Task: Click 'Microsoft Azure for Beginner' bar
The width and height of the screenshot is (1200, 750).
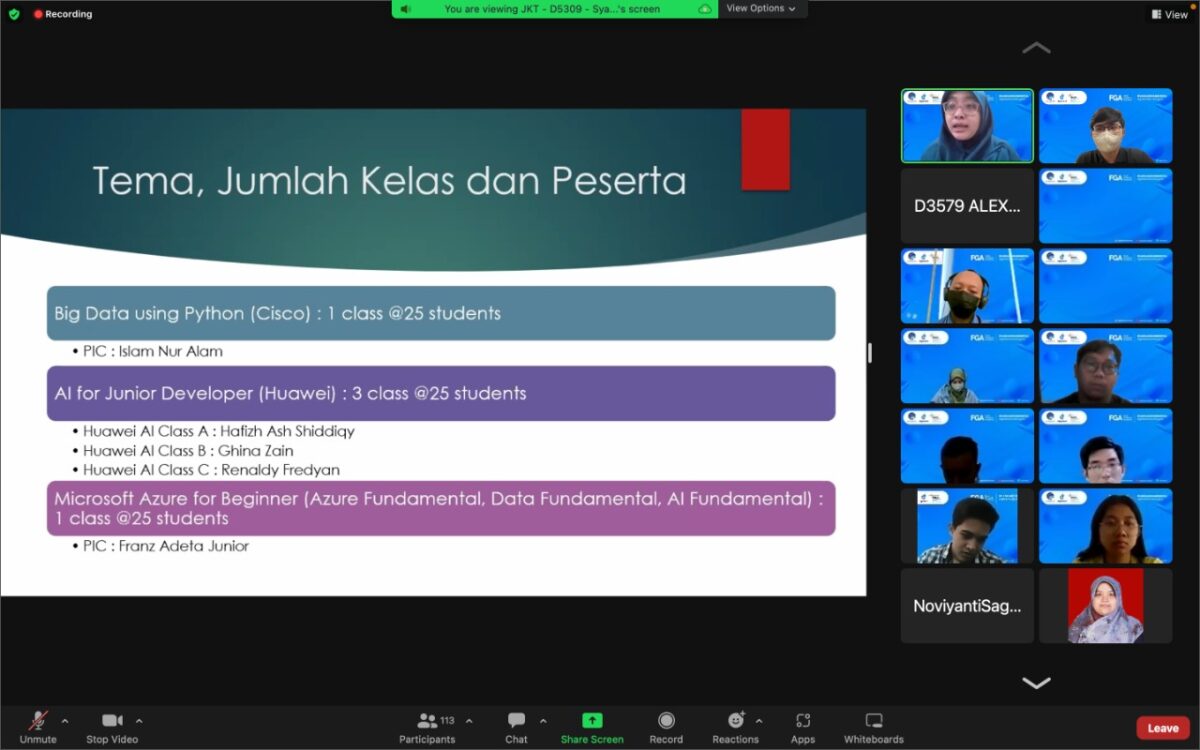Action: point(441,508)
